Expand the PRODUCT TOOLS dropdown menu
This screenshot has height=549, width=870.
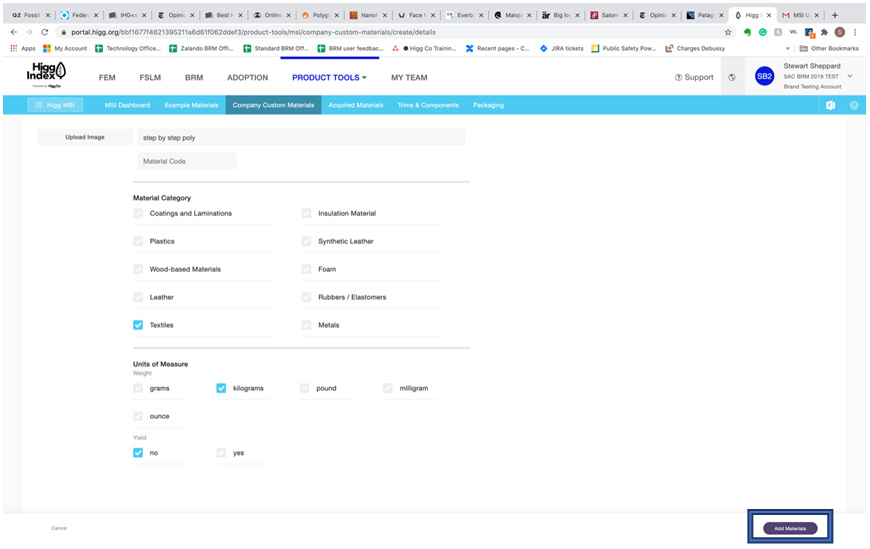(329, 78)
